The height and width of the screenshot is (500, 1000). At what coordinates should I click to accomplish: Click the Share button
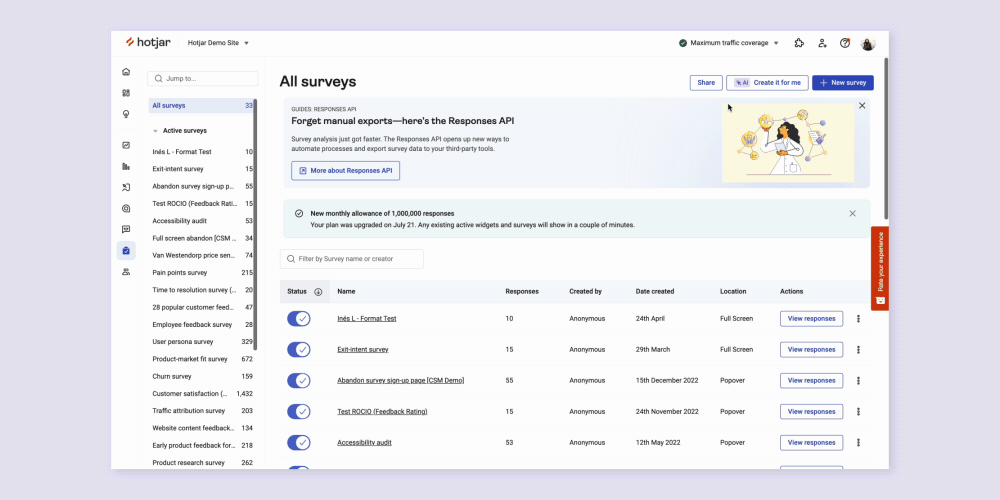coord(706,83)
